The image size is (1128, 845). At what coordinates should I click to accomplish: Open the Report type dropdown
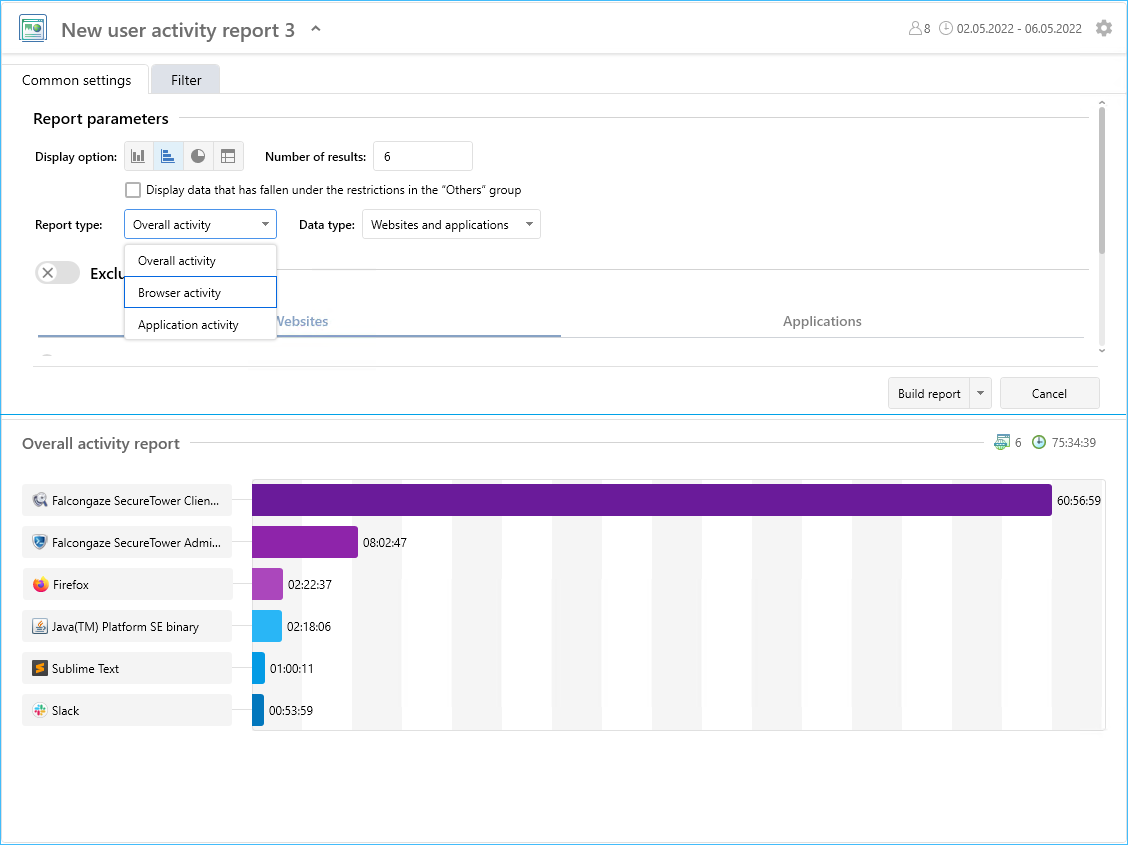click(200, 224)
